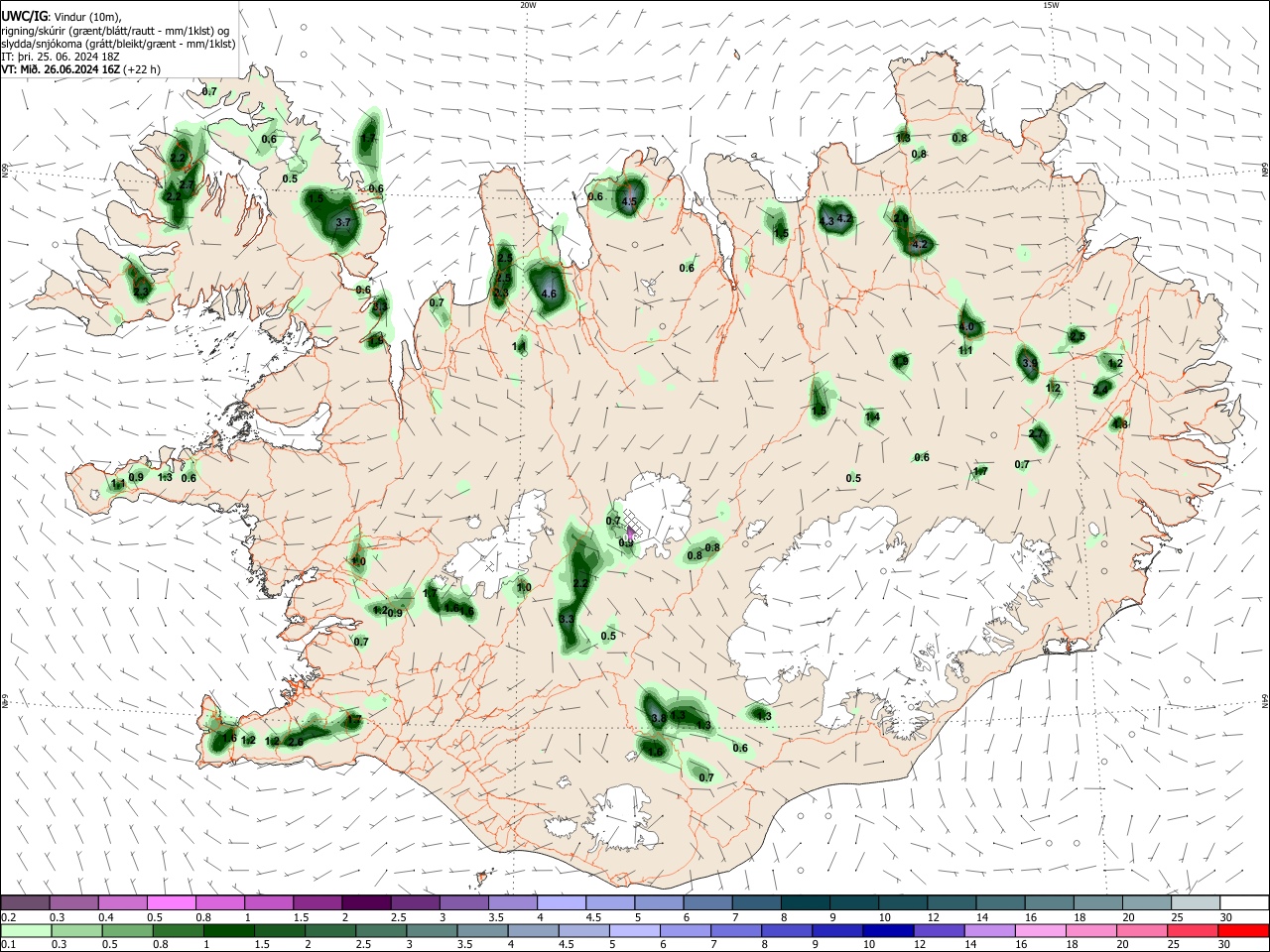Click the palest green 0.1–0.3 swatch, lower legend
The height and width of the screenshot is (952, 1270).
[x=26, y=931]
